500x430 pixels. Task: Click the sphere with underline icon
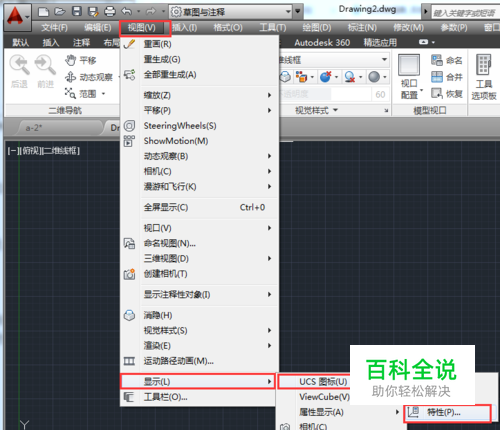350,77
